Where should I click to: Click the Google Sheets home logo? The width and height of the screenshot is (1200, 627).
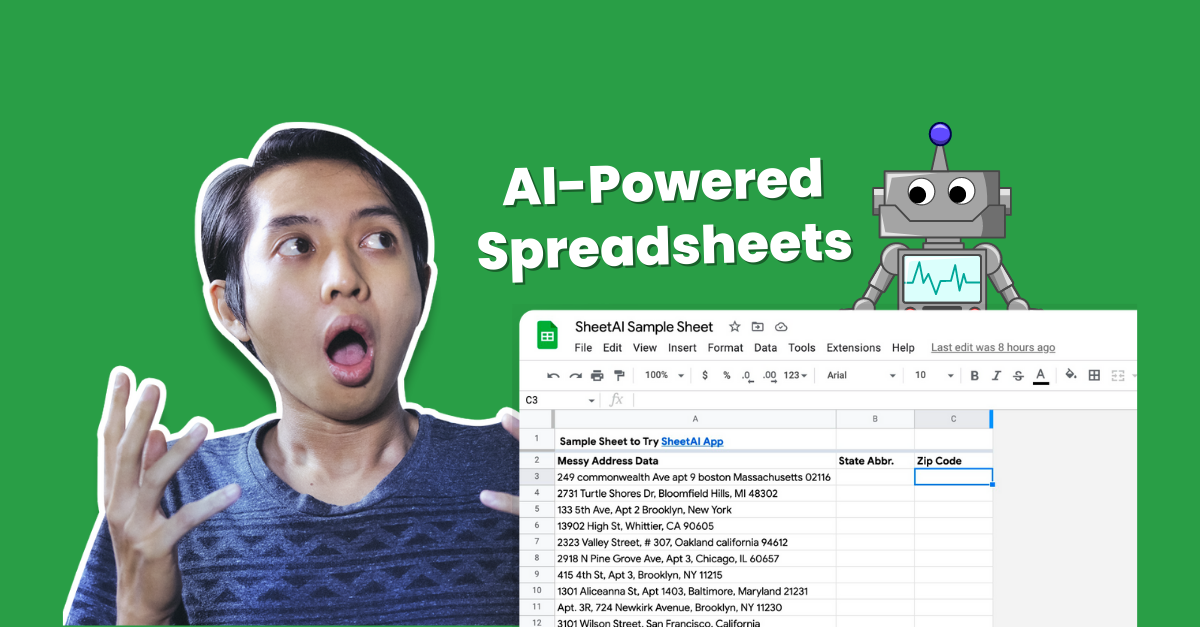coord(547,336)
